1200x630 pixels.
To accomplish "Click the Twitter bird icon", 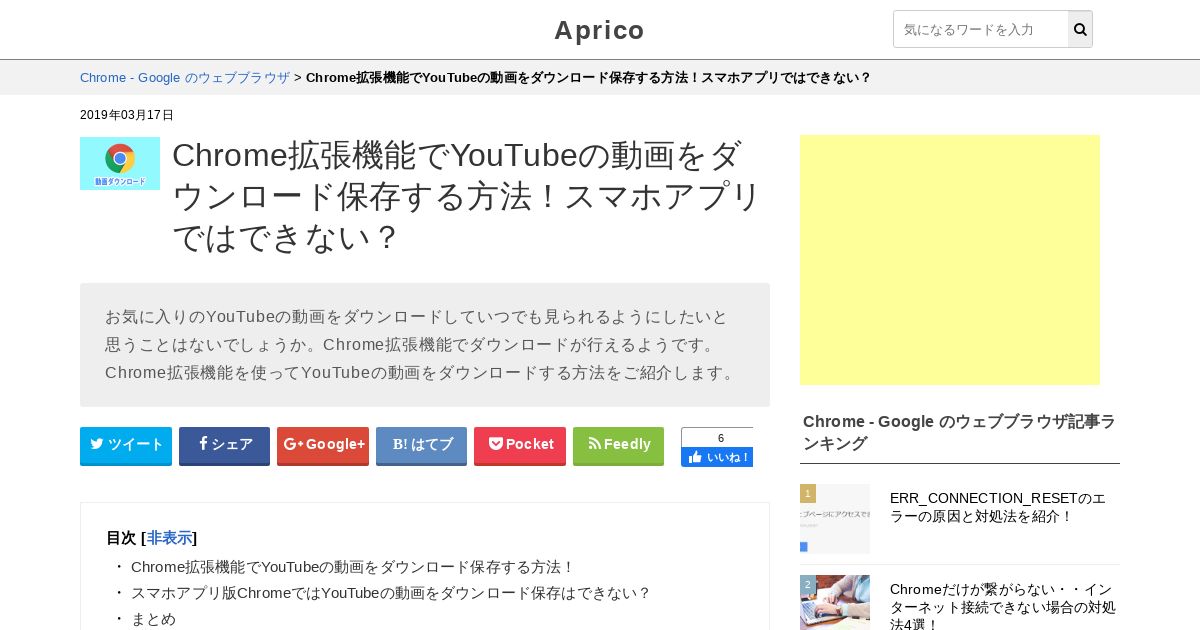I will pos(97,444).
